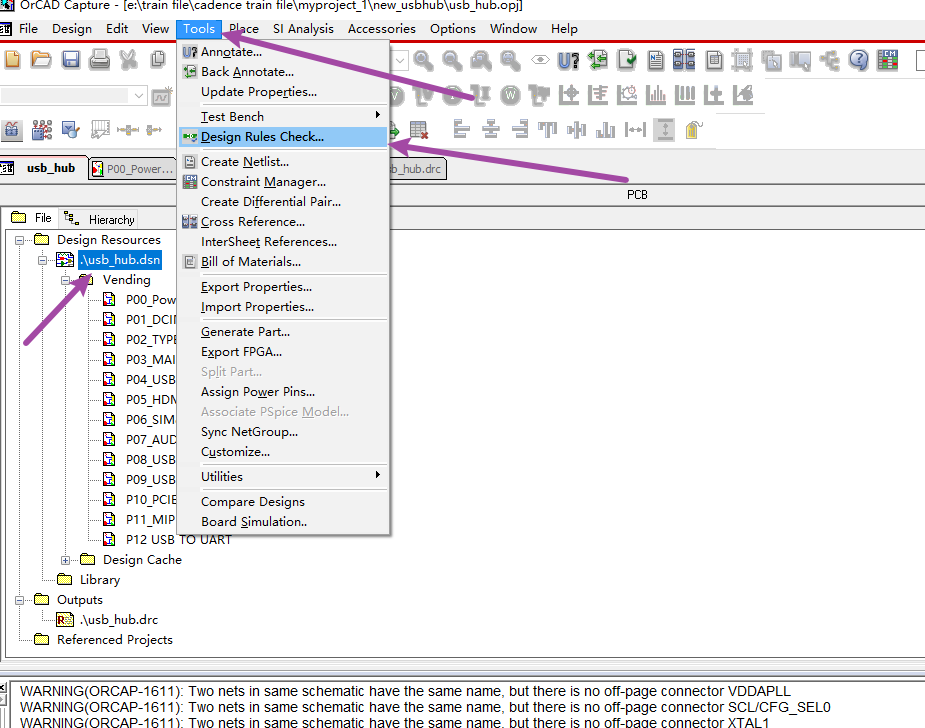Switch to the File tab in project panel
925x728 pixels.
tap(32, 218)
